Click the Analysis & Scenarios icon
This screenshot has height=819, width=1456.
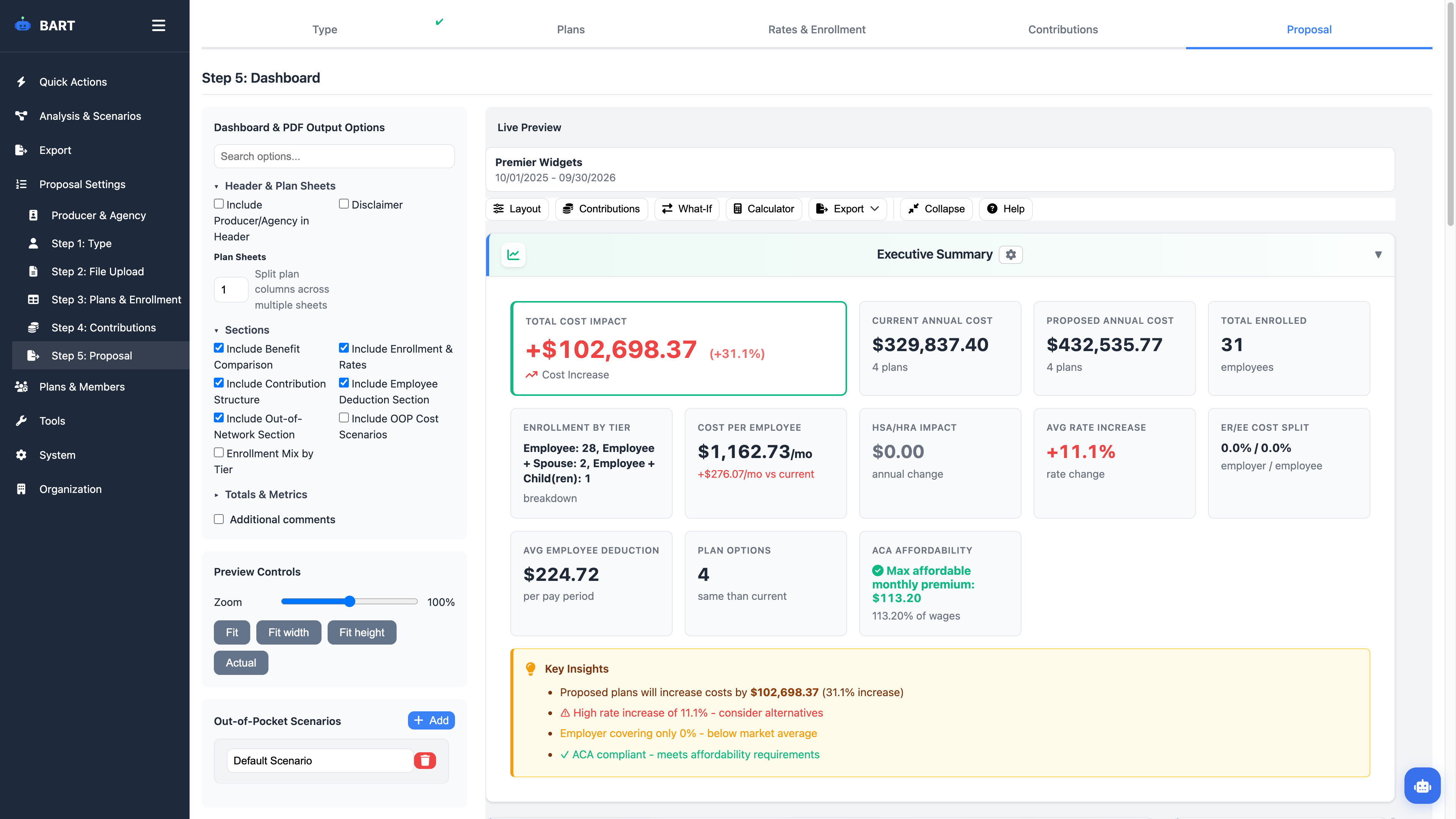[x=22, y=116]
